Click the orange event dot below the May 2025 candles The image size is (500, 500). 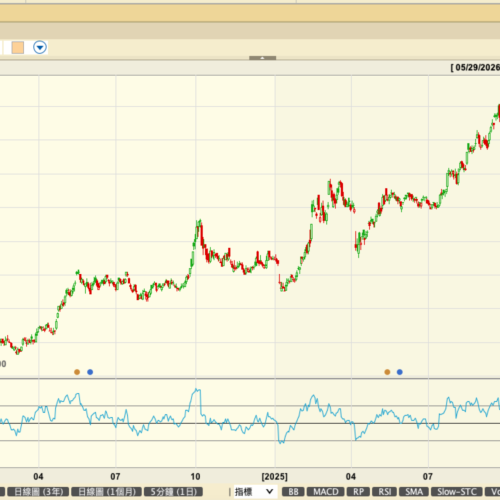[387, 372]
